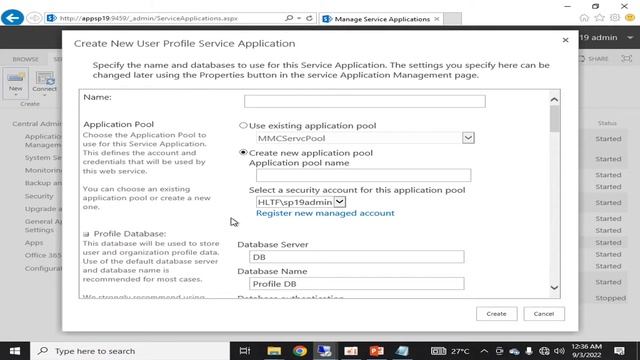Open Task View on the taskbar

[245, 351]
